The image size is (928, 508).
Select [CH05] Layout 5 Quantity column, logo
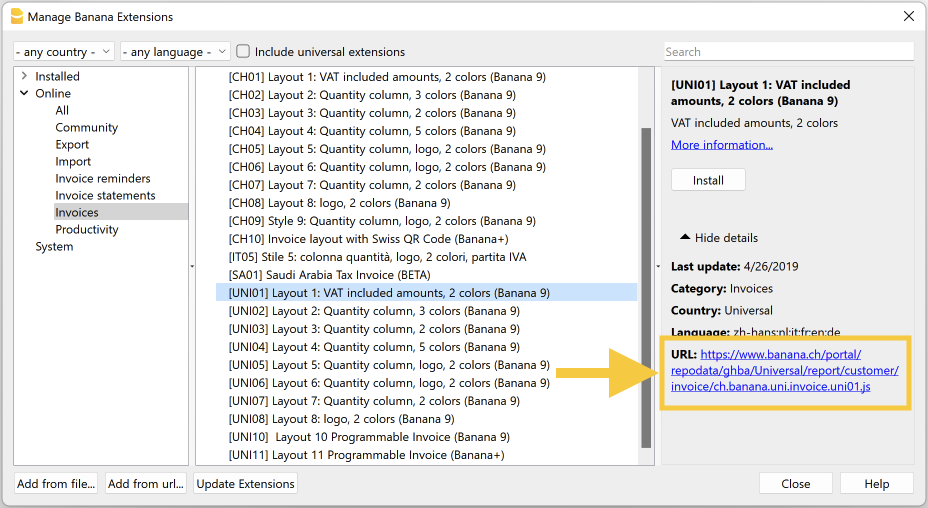[x=387, y=149]
